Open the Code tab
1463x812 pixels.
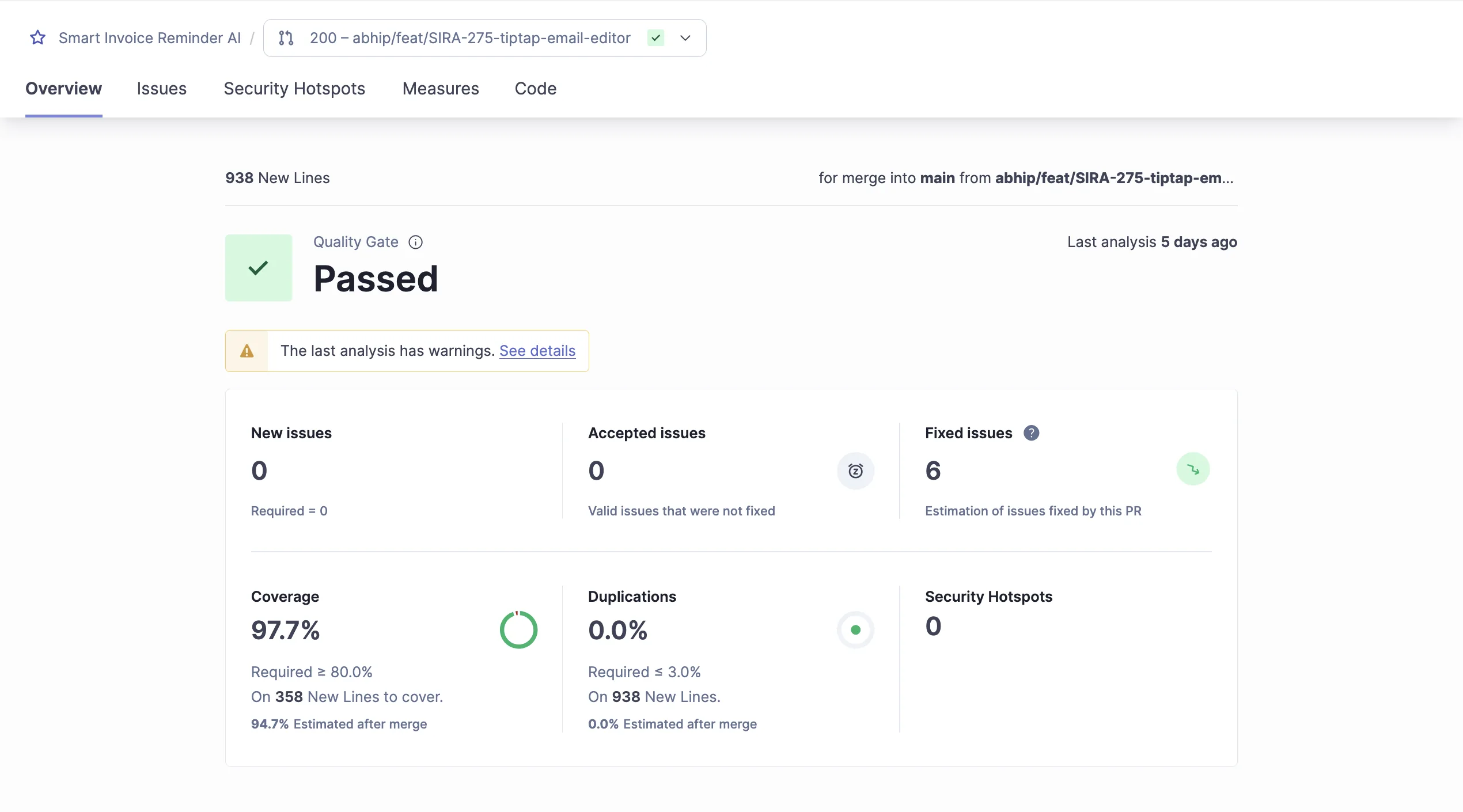[x=536, y=89]
